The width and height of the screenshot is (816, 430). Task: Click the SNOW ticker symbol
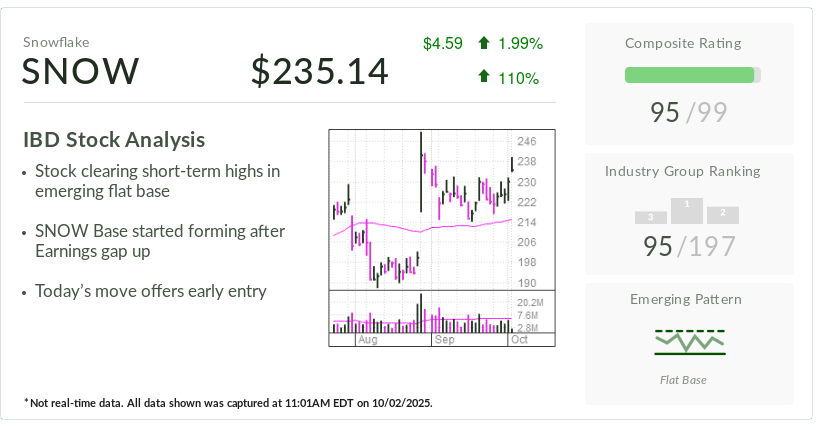[x=81, y=72]
